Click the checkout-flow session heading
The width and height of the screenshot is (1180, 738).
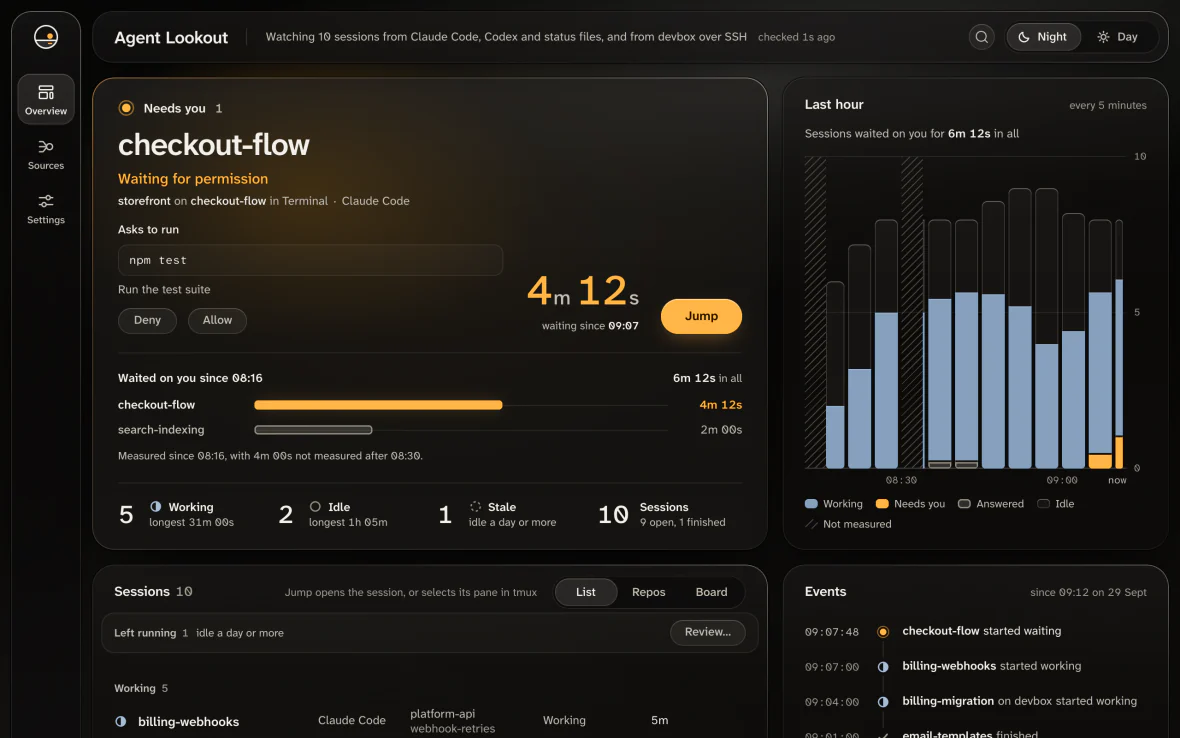click(x=214, y=144)
